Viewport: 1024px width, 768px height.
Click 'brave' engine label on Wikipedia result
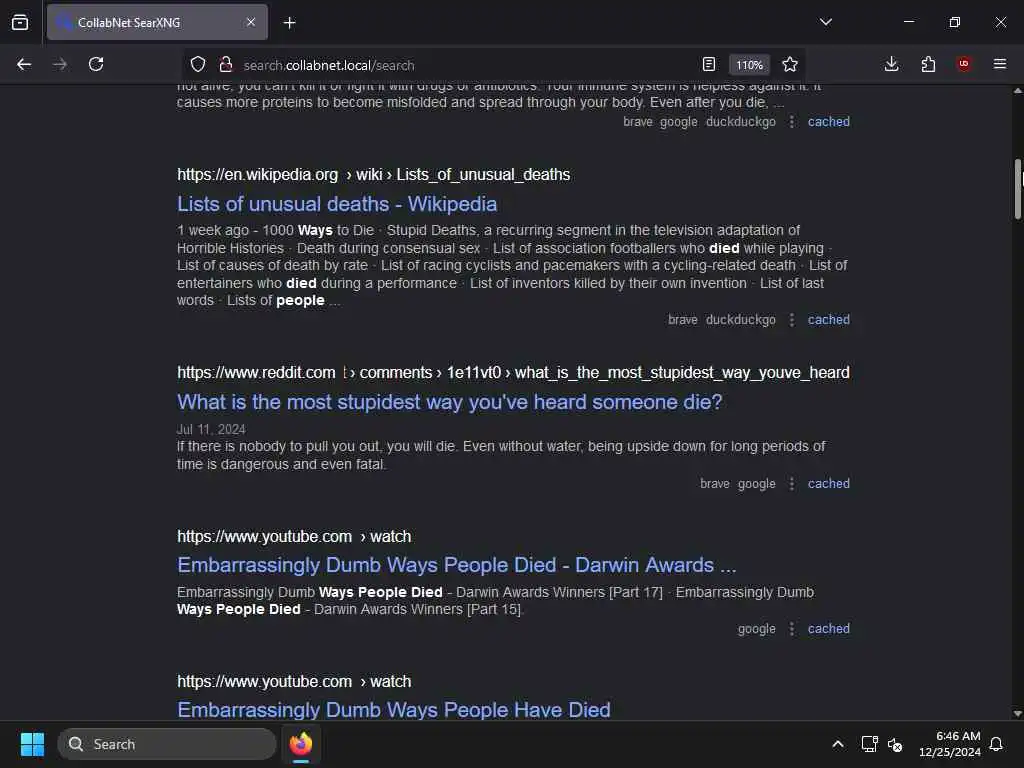[682, 319]
